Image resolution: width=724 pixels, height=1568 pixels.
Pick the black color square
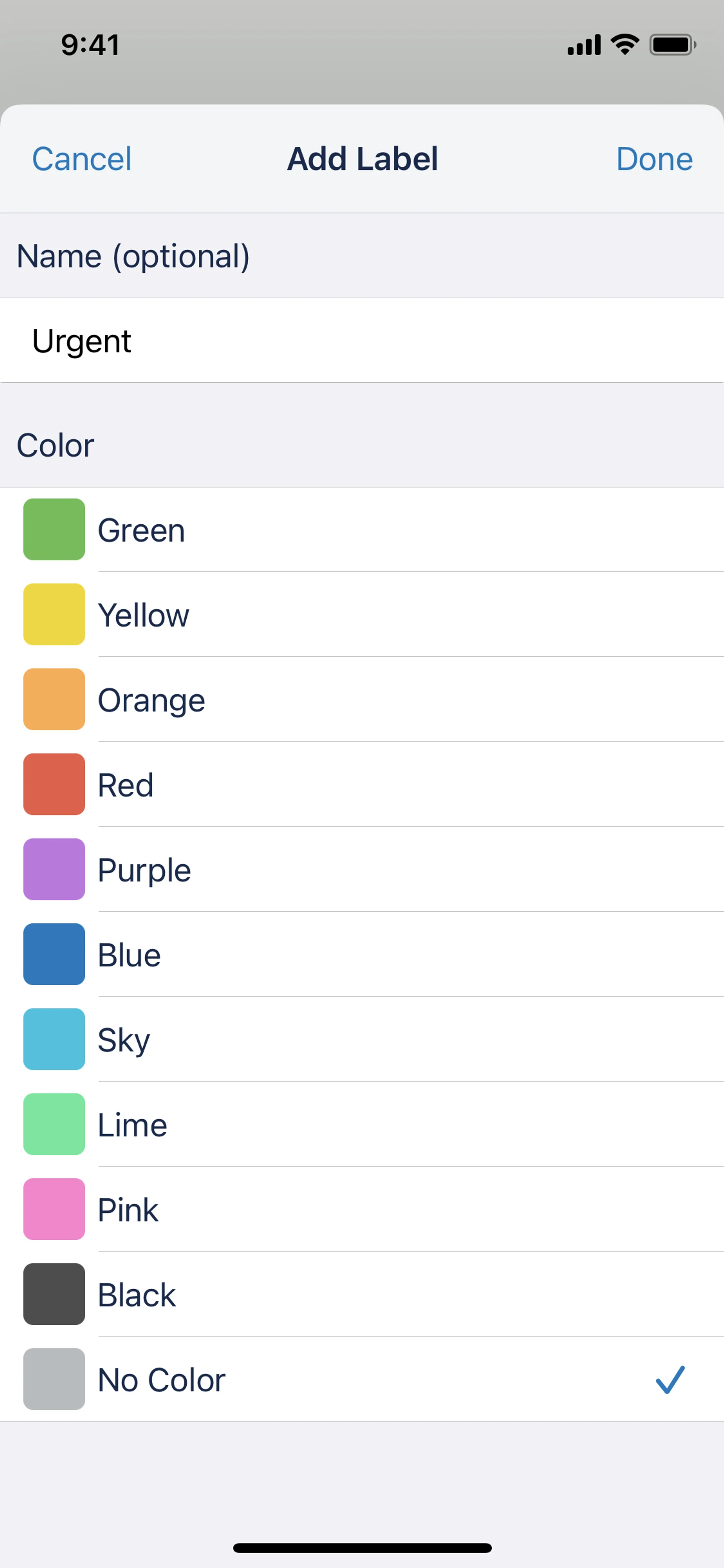pyautogui.click(x=54, y=1294)
